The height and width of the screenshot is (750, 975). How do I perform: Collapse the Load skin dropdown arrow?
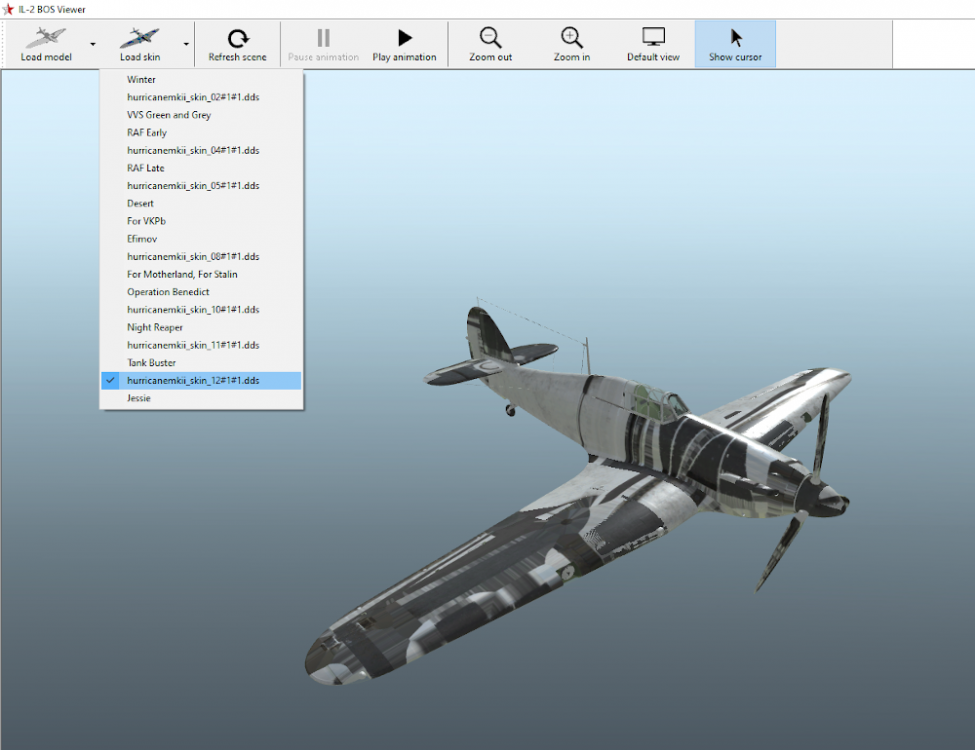pyautogui.click(x=186, y=45)
